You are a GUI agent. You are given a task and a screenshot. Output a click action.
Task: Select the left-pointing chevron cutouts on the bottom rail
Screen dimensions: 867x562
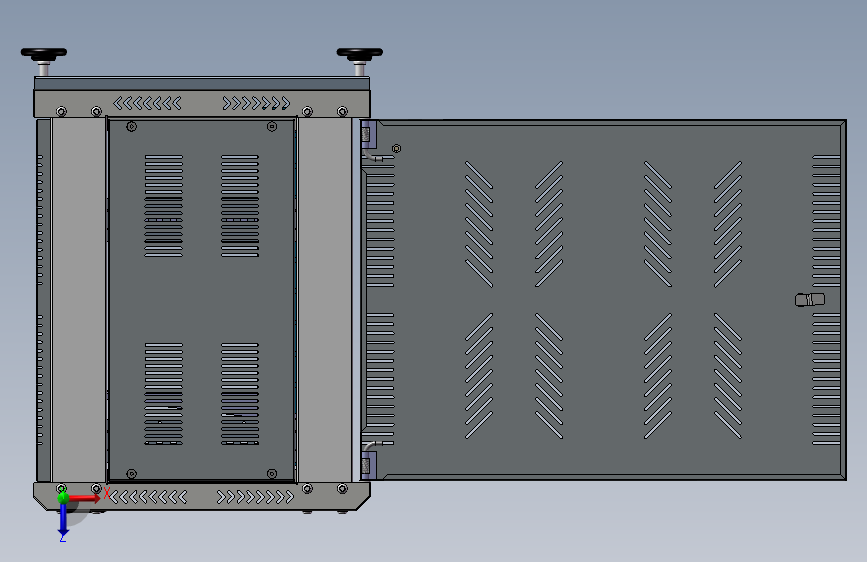(148, 497)
